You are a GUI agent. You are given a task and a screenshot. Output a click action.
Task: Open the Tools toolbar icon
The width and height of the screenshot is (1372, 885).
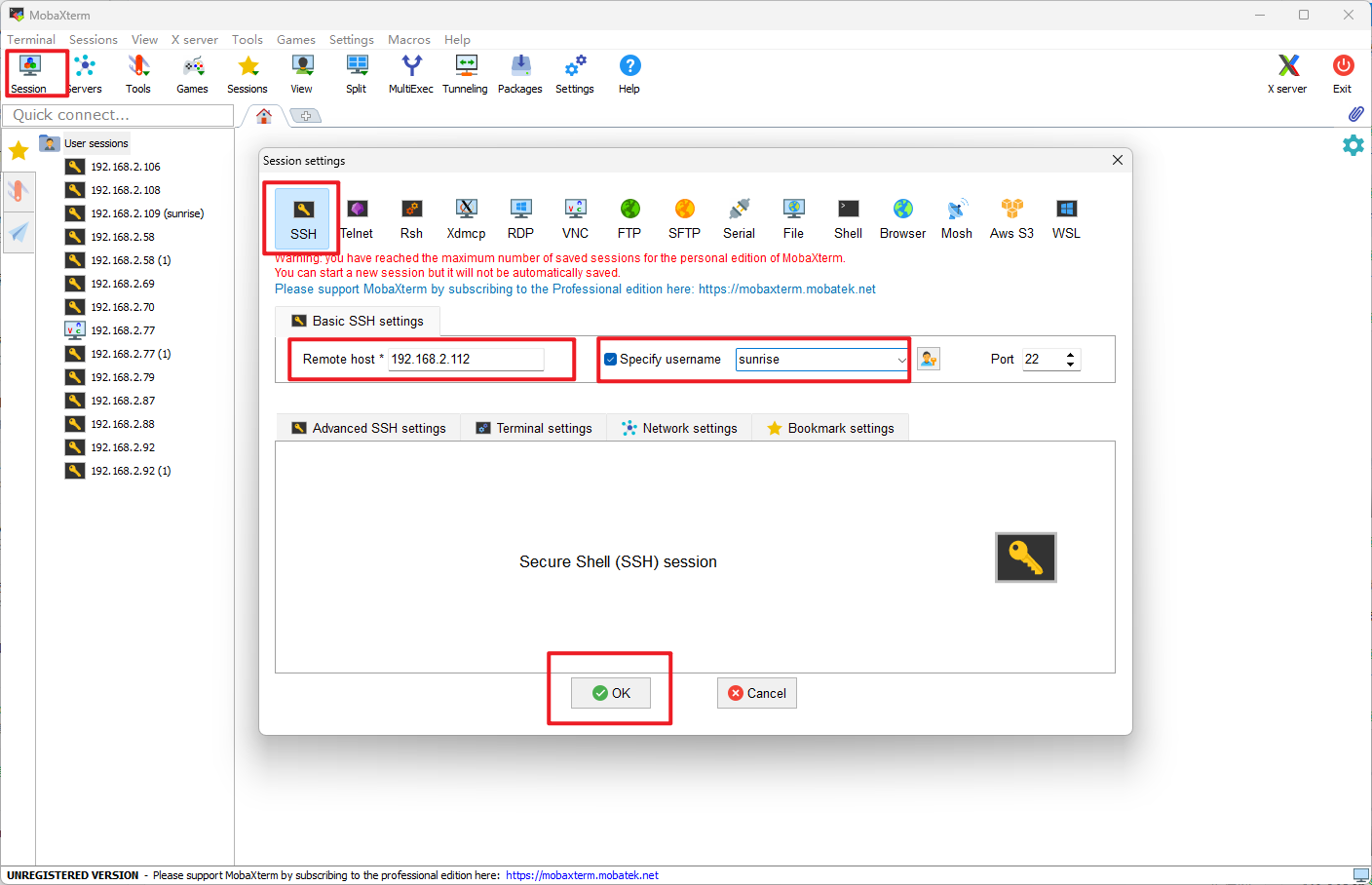pyautogui.click(x=138, y=74)
